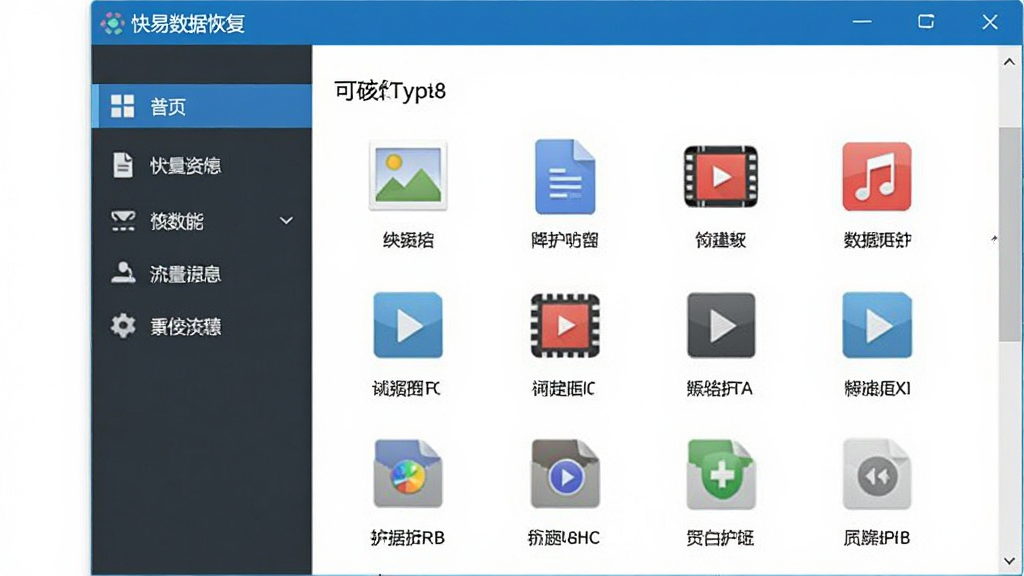The height and width of the screenshot is (576, 1024).
Task: Open the red chip-shaped video icon
Action: 564,325
